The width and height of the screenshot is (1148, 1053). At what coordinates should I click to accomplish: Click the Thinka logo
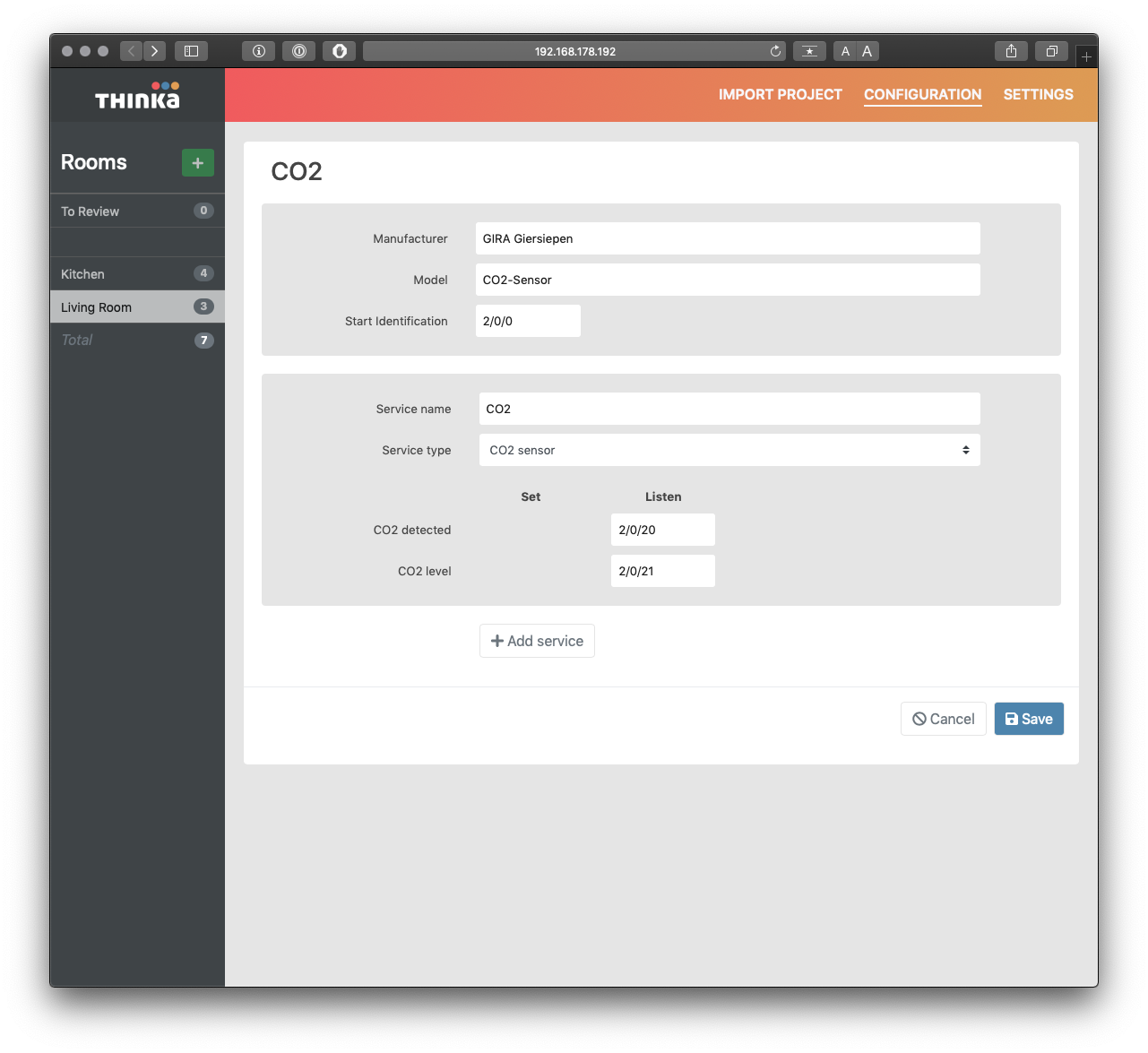[137, 96]
